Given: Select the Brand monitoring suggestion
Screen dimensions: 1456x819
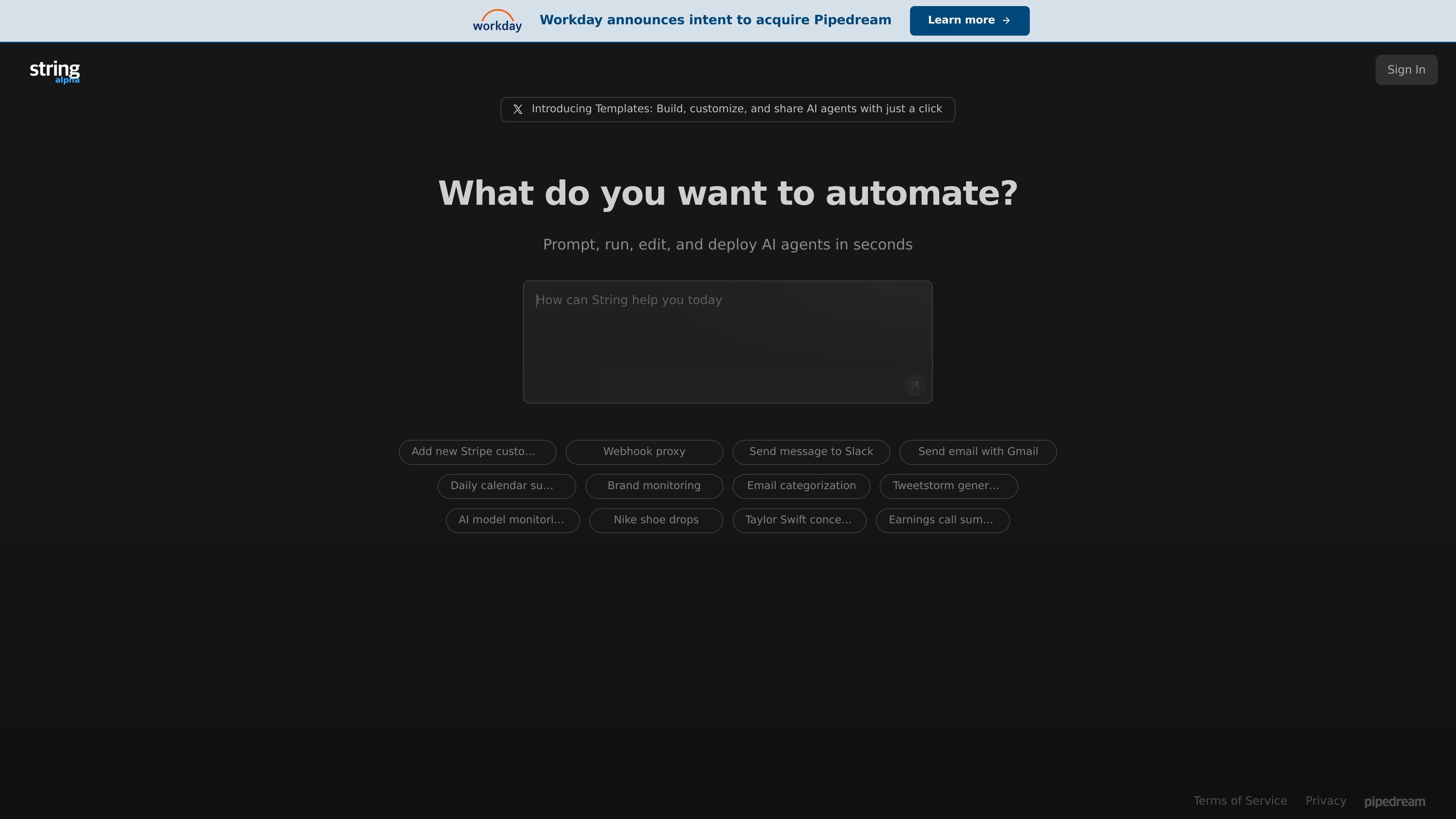Looking at the screenshot, I should (x=654, y=486).
